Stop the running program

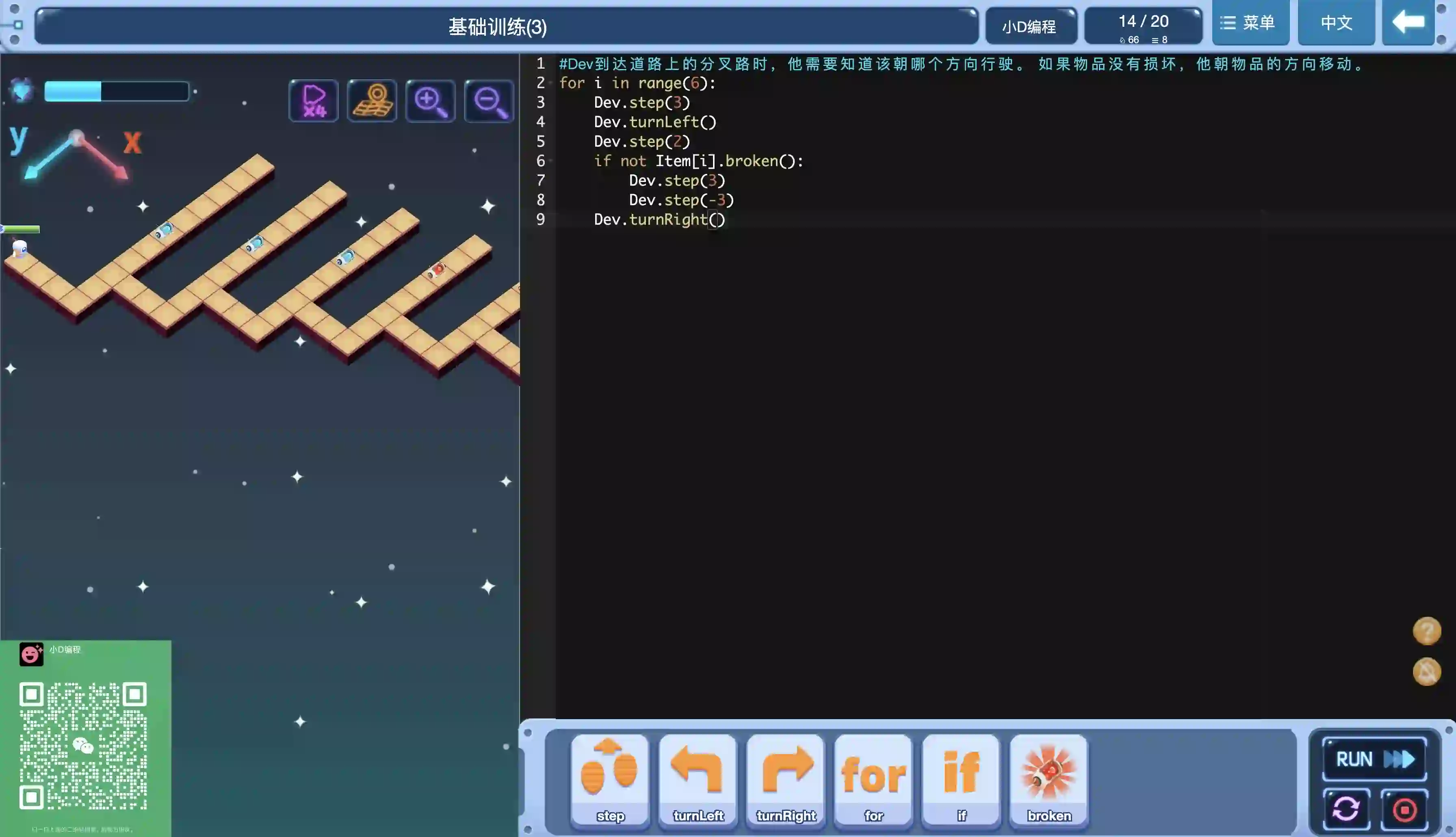[x=1404, y=810]
